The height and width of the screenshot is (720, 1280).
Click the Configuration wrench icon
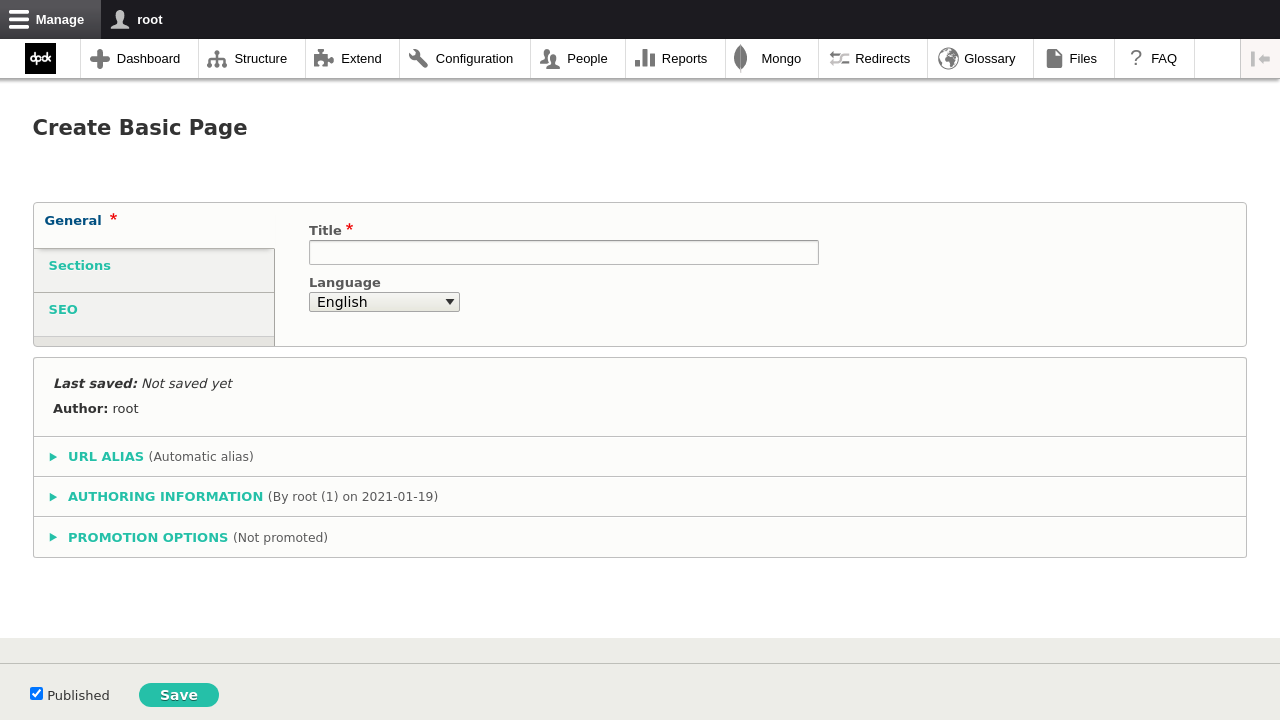pyautogui.click(x=419, y=59)
